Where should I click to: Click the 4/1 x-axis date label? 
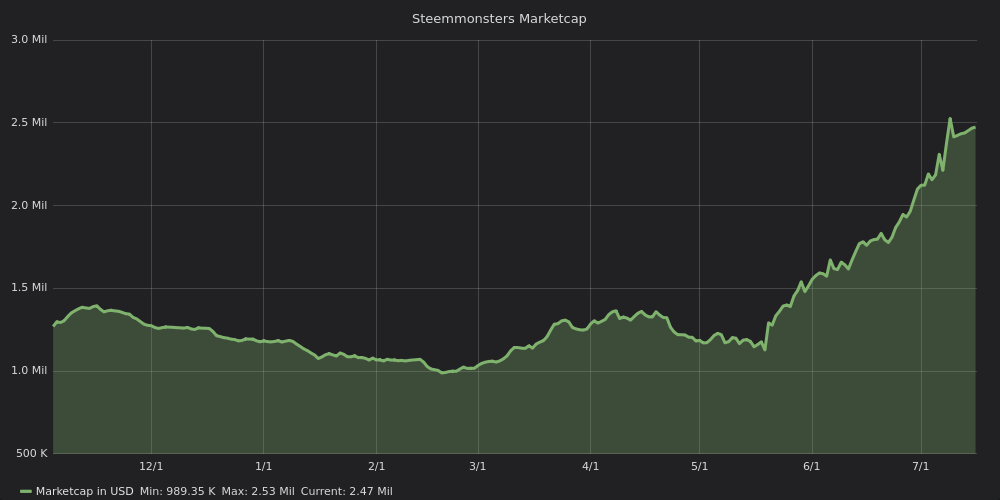pos(590,466)
